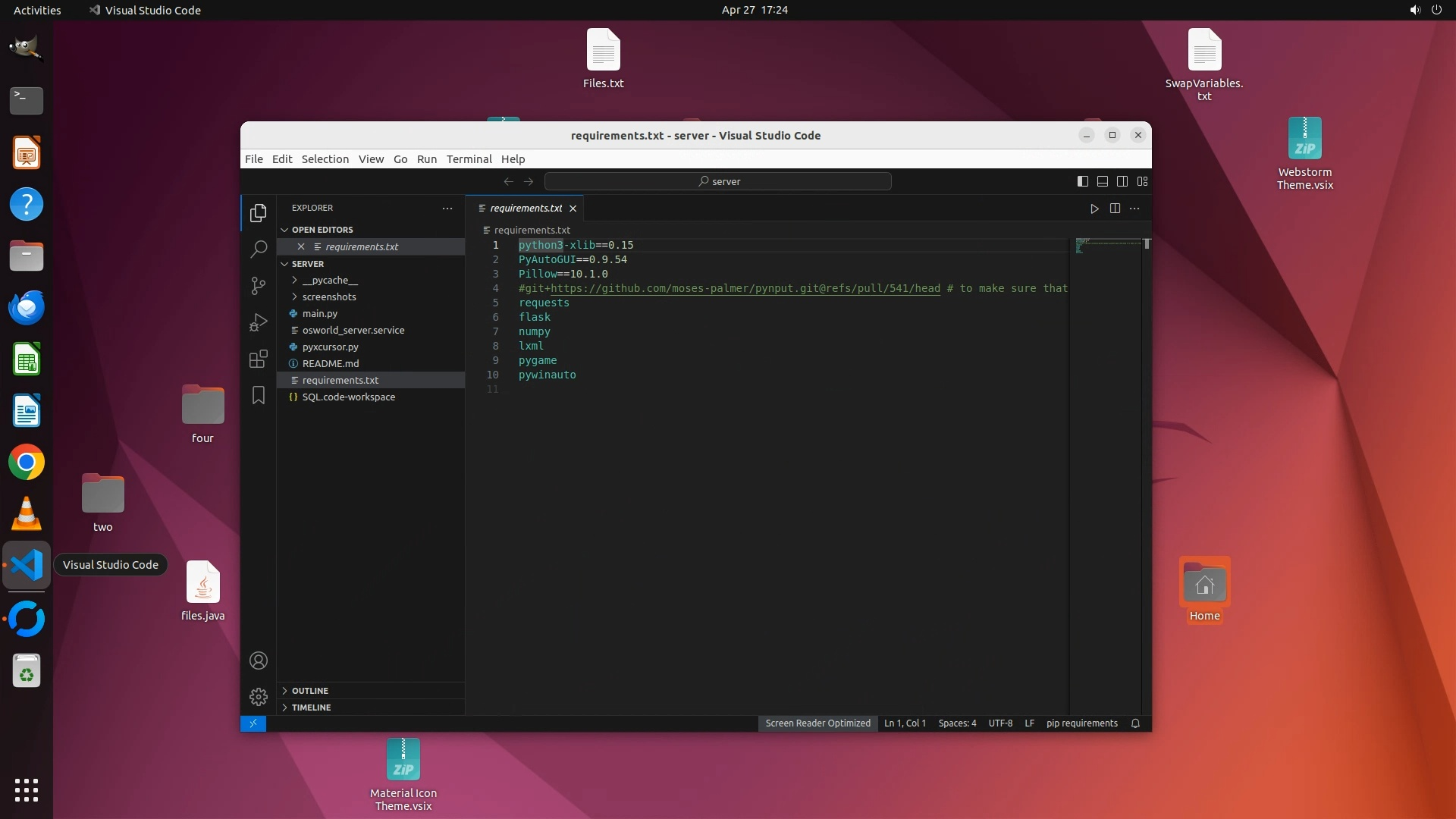Collapse the OPEN EDITORS section
1456x819 pixels.
[322, 230]
